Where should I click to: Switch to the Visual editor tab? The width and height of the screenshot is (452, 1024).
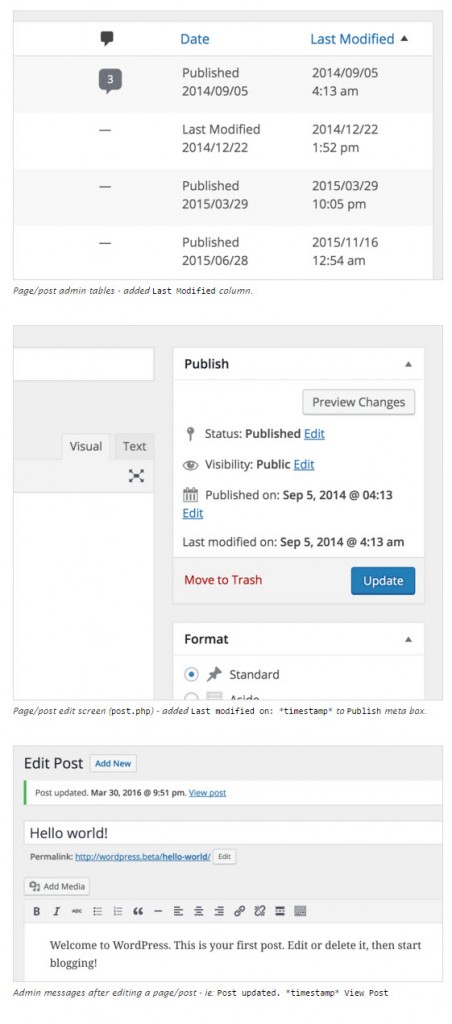86,447
